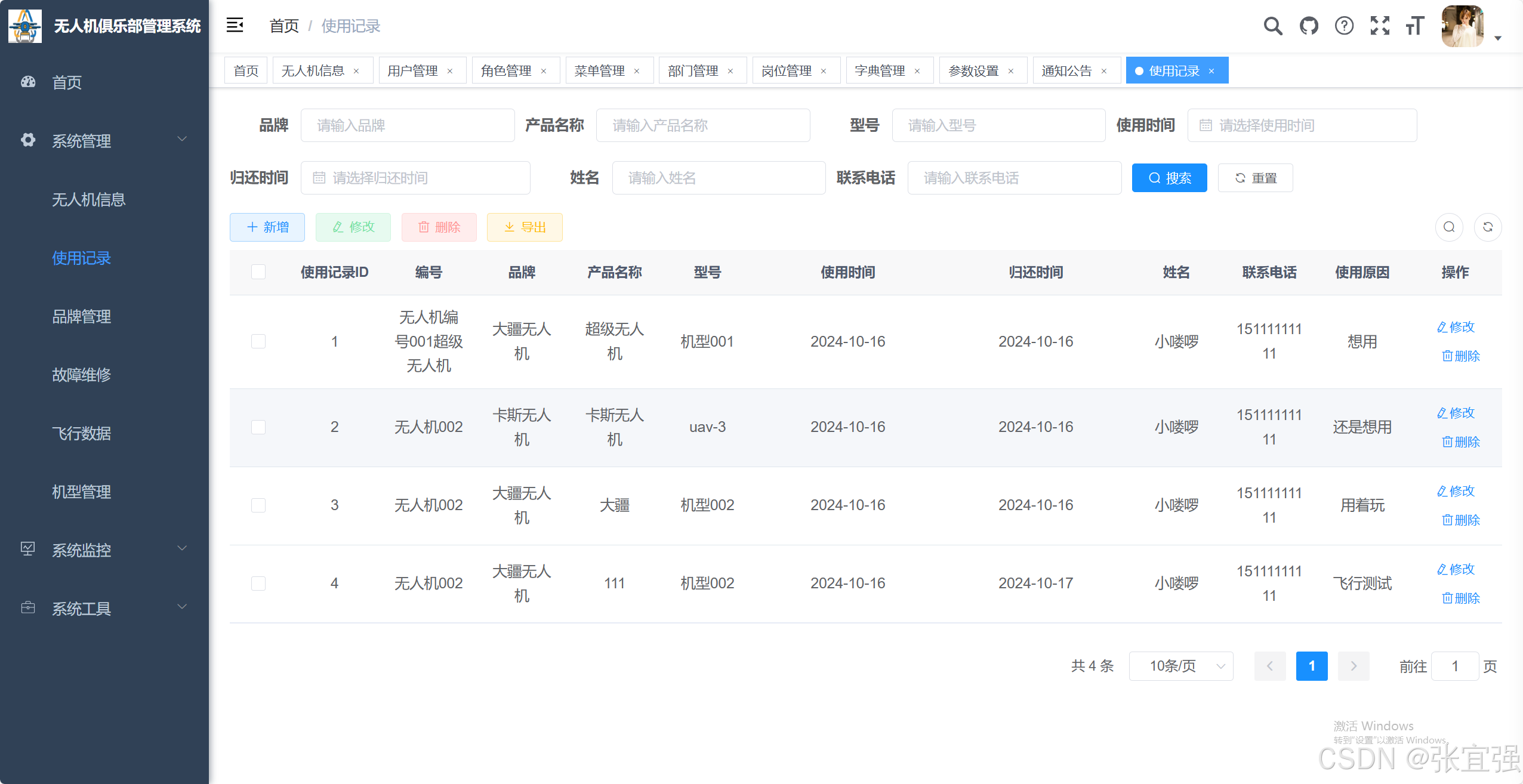This screenshot has height=784, width=1523.
Task: Click the help question mark icon
Action: pos(1343,26)
